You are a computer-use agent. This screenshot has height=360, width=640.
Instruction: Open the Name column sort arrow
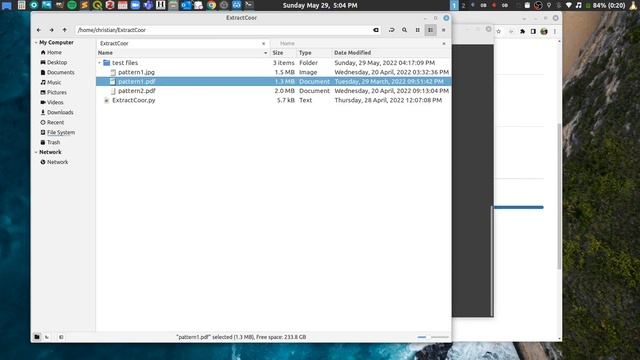coord(266,53)
